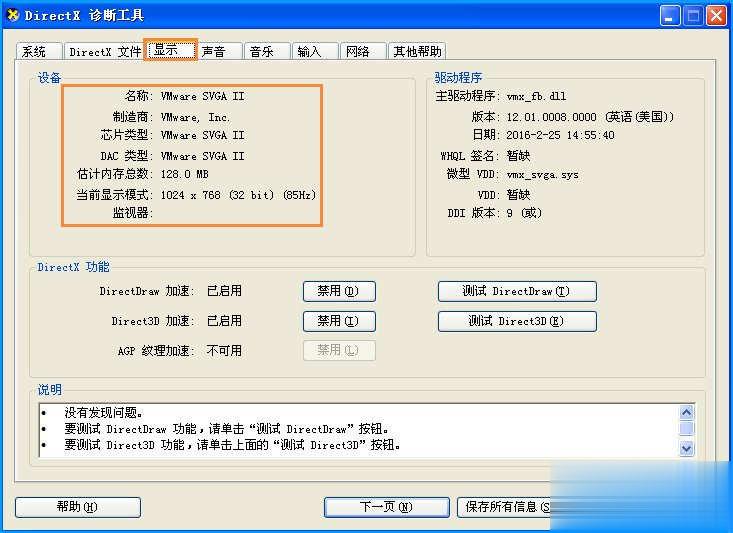Click display mode "1024 x 768 (32 bit) (85Hz)"
Viewport: 733px width, 533px height.
238,195
